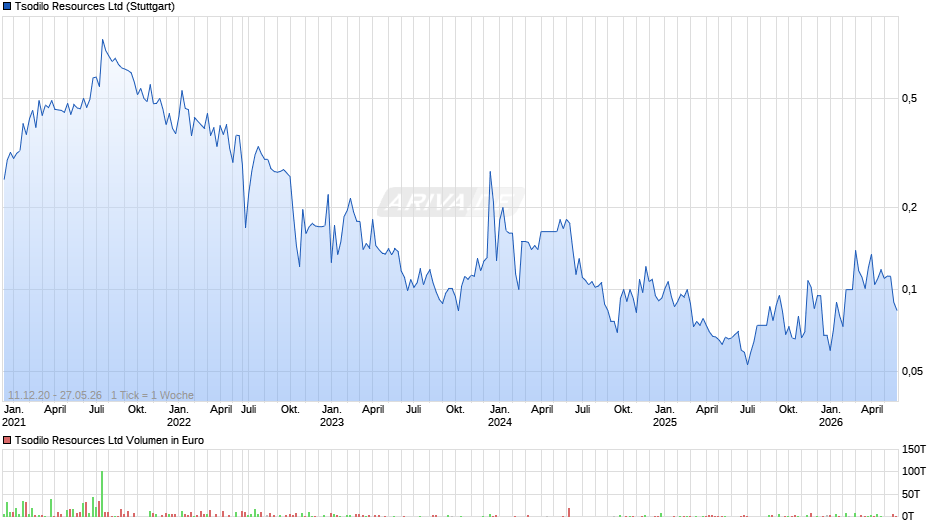Click the title 'Tsodilo Resources Ltd (Stuttgart)'

(95, 7)
